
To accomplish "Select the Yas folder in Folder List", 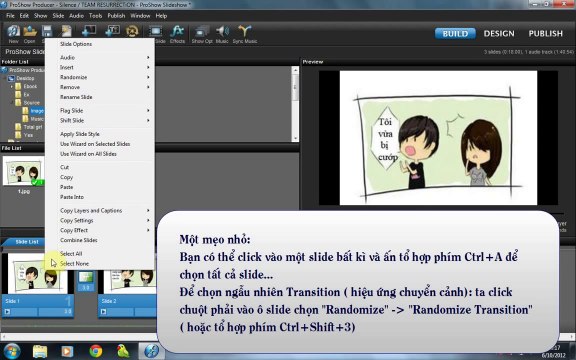I will tap(28, 135).
